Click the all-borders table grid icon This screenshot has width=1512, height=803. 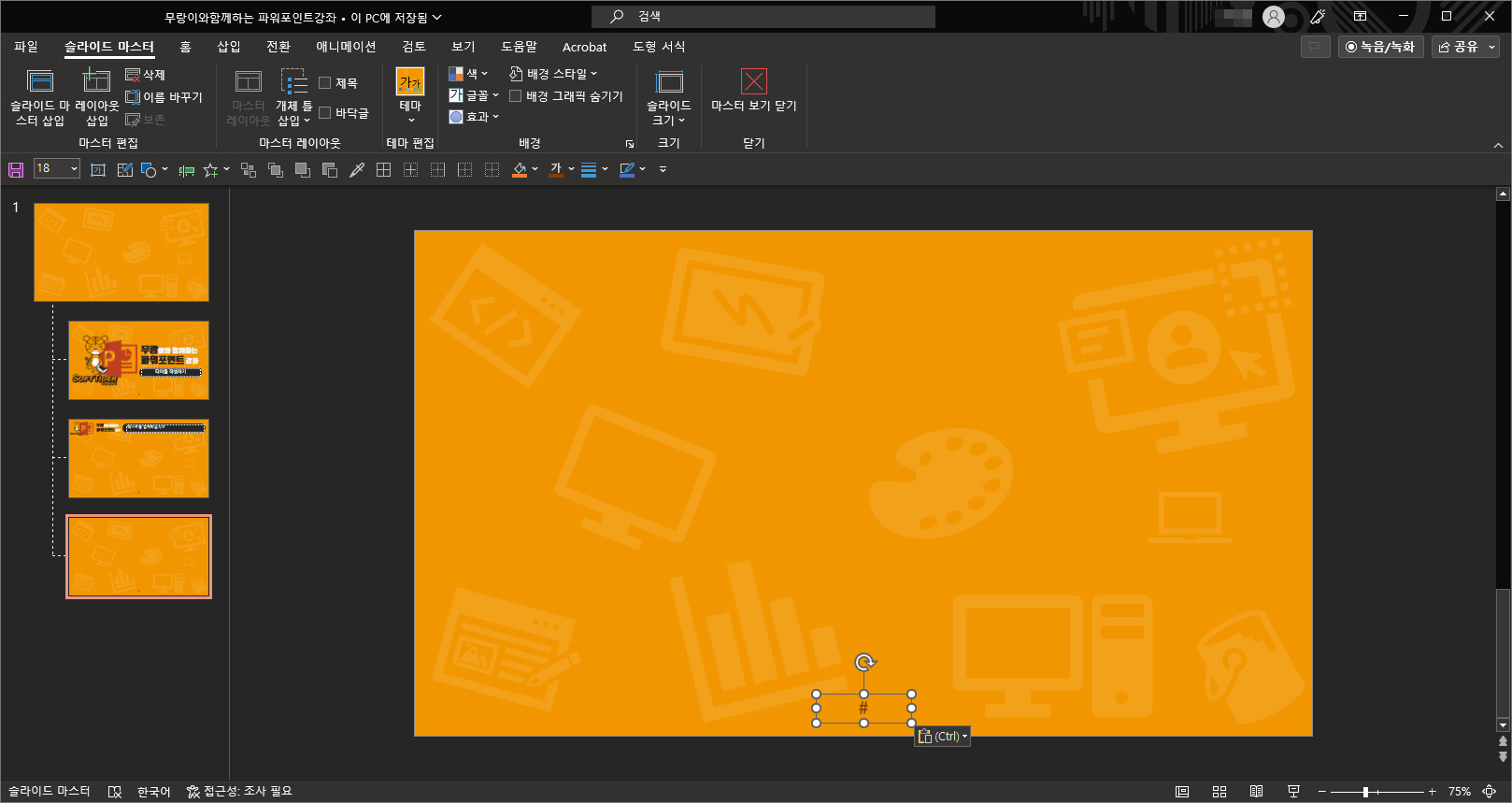coord(383,169)
